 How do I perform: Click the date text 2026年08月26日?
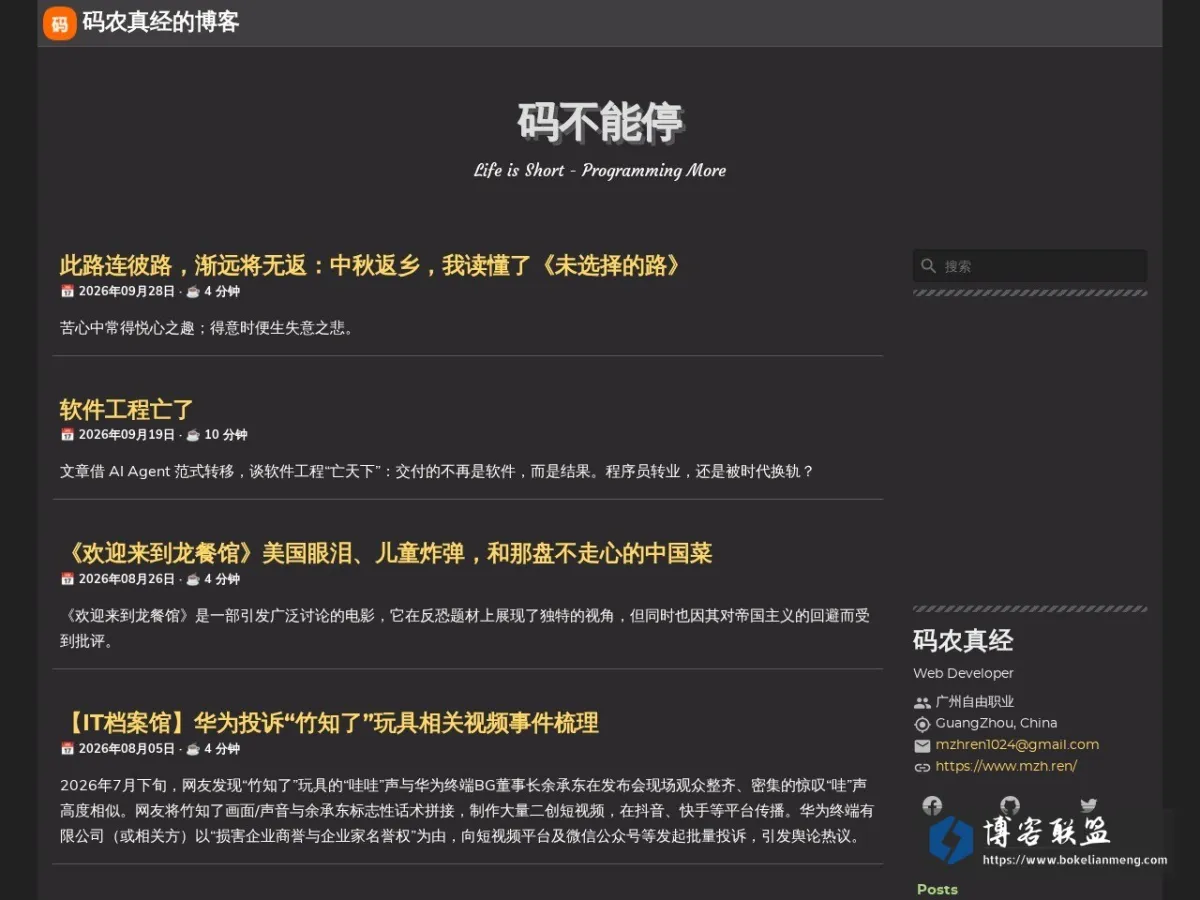tap(127, 579)
